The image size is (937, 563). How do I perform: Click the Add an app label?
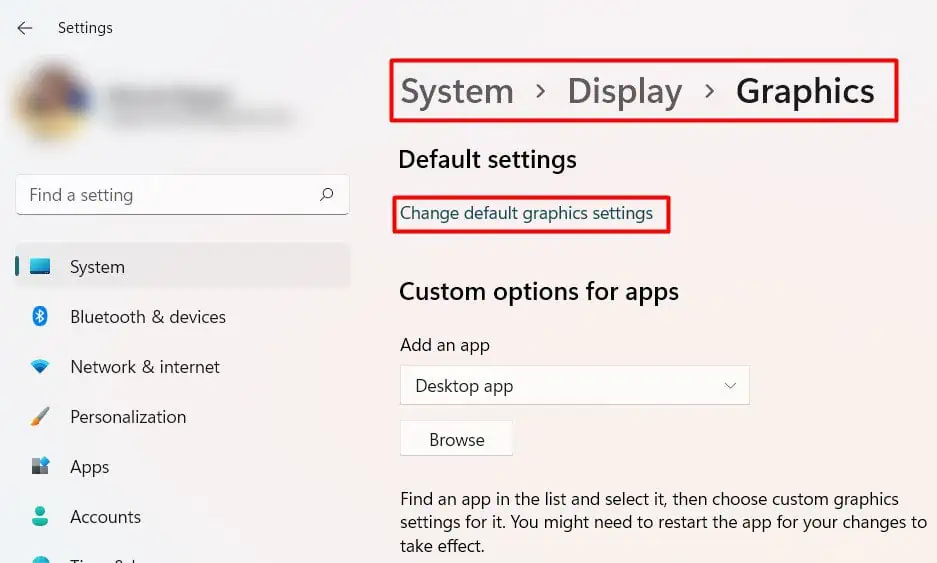coord(445,345)
